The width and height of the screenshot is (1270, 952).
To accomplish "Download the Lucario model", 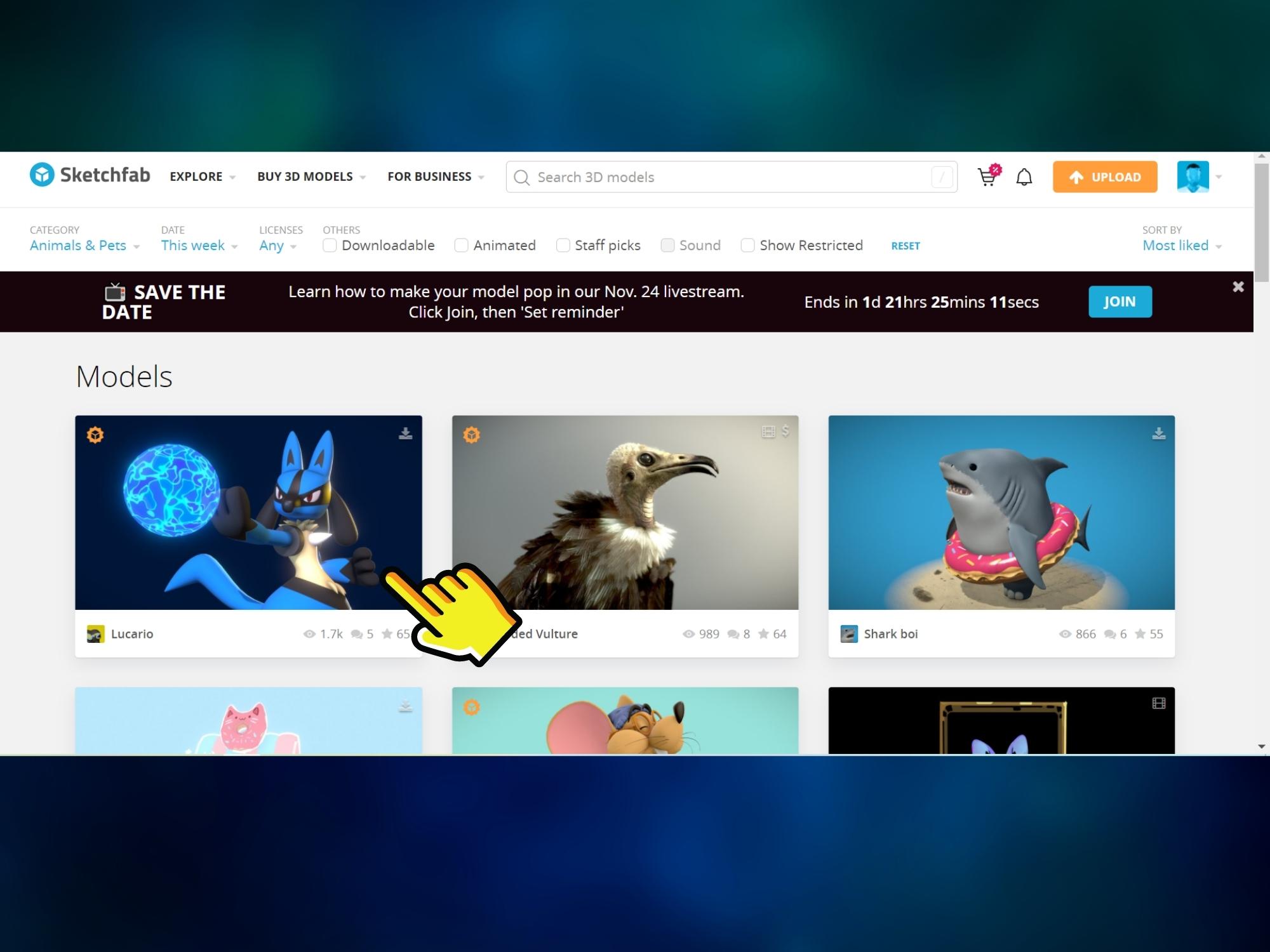I will [406, 433].
